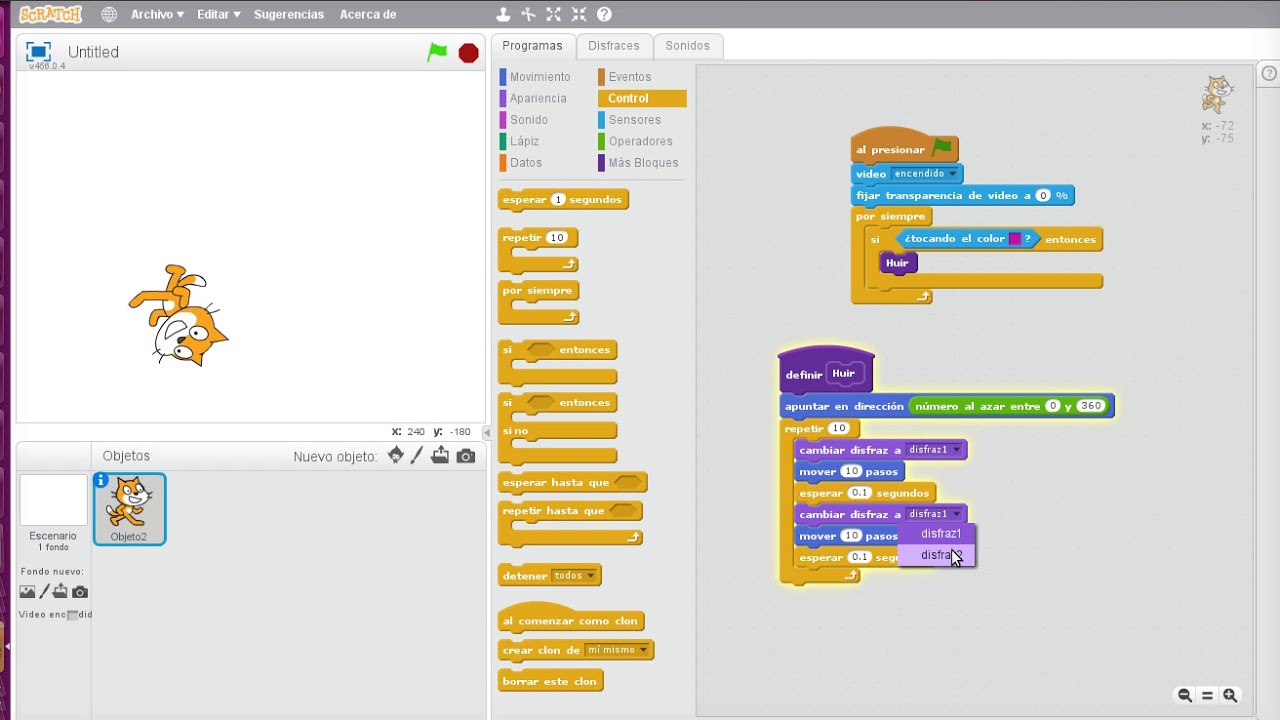Open 'detener todos' dropdown in palette
Image resolution: width=1280 pixels, height=720 pixels.
pos(574,576)
